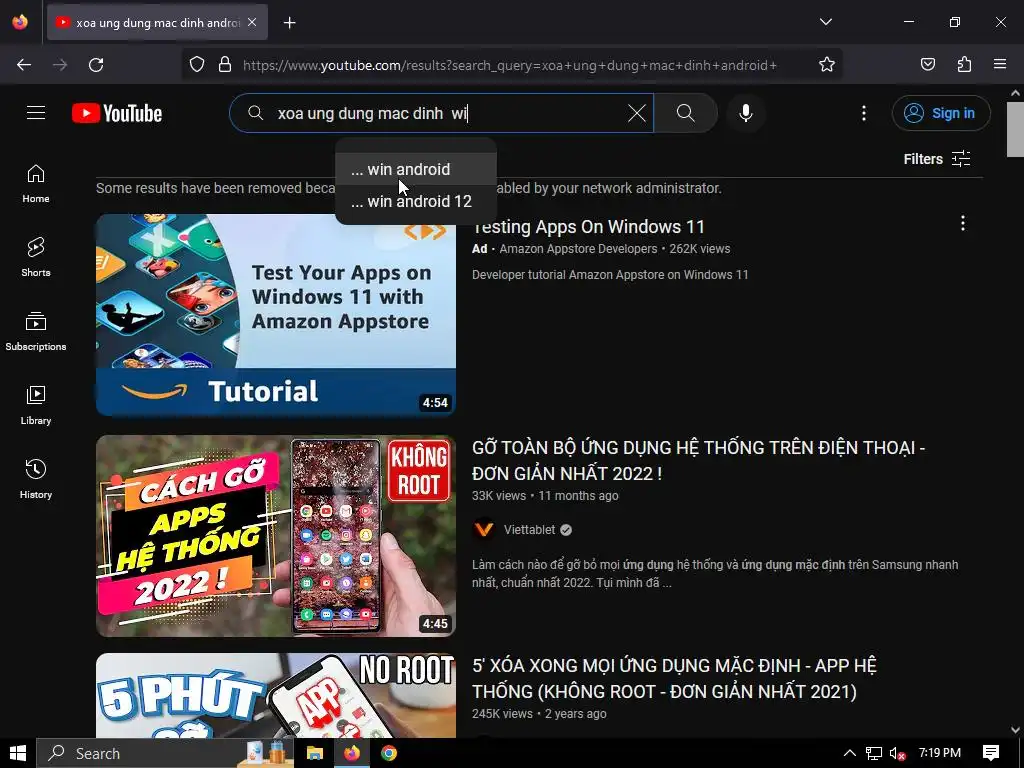The image size is (1024, 768).
Task: Open the Firefox extensions puzzle icon
Action: point(964,65)
